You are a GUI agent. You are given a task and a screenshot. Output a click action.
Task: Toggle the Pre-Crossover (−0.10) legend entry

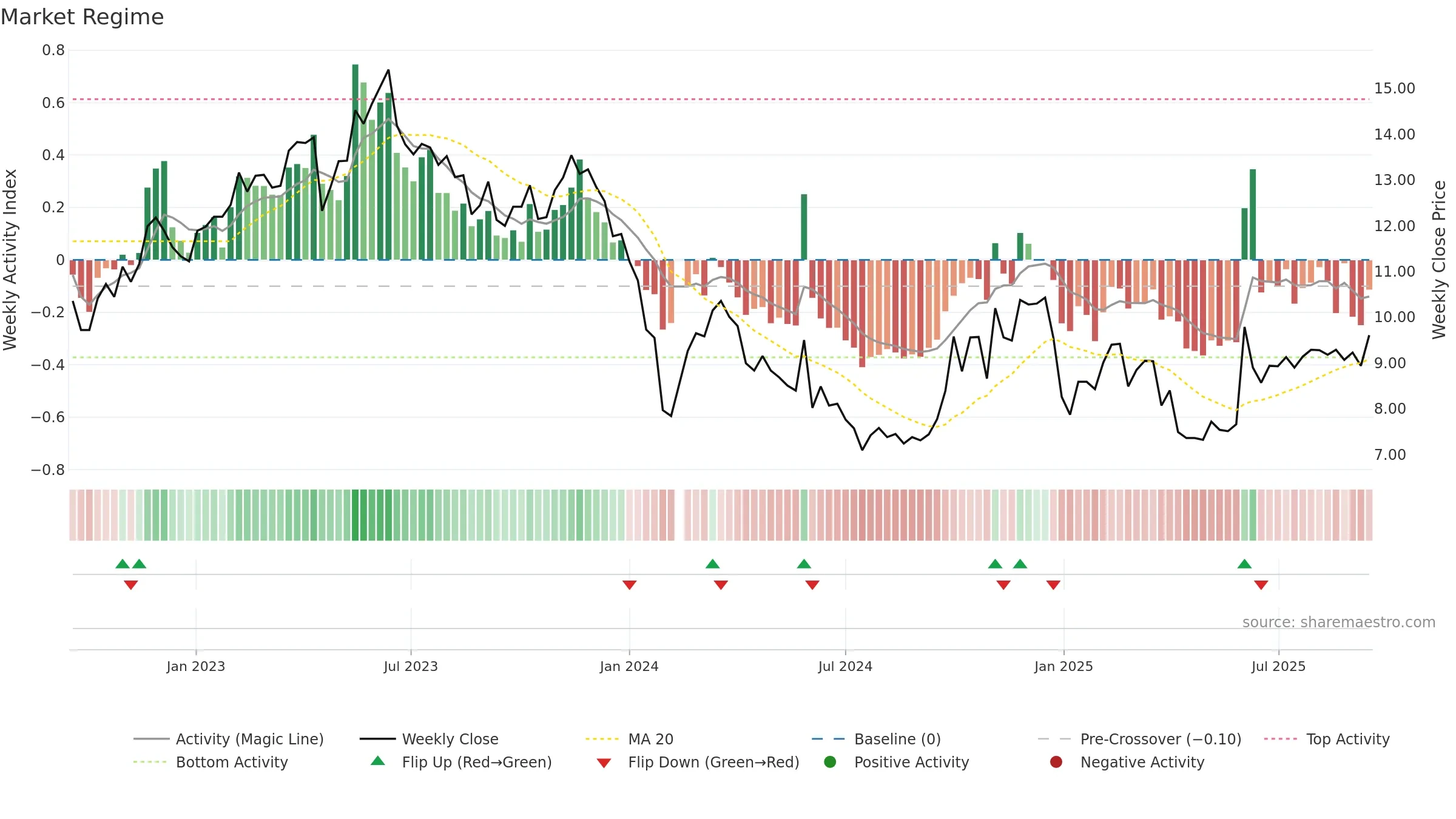click(1139, 739)
